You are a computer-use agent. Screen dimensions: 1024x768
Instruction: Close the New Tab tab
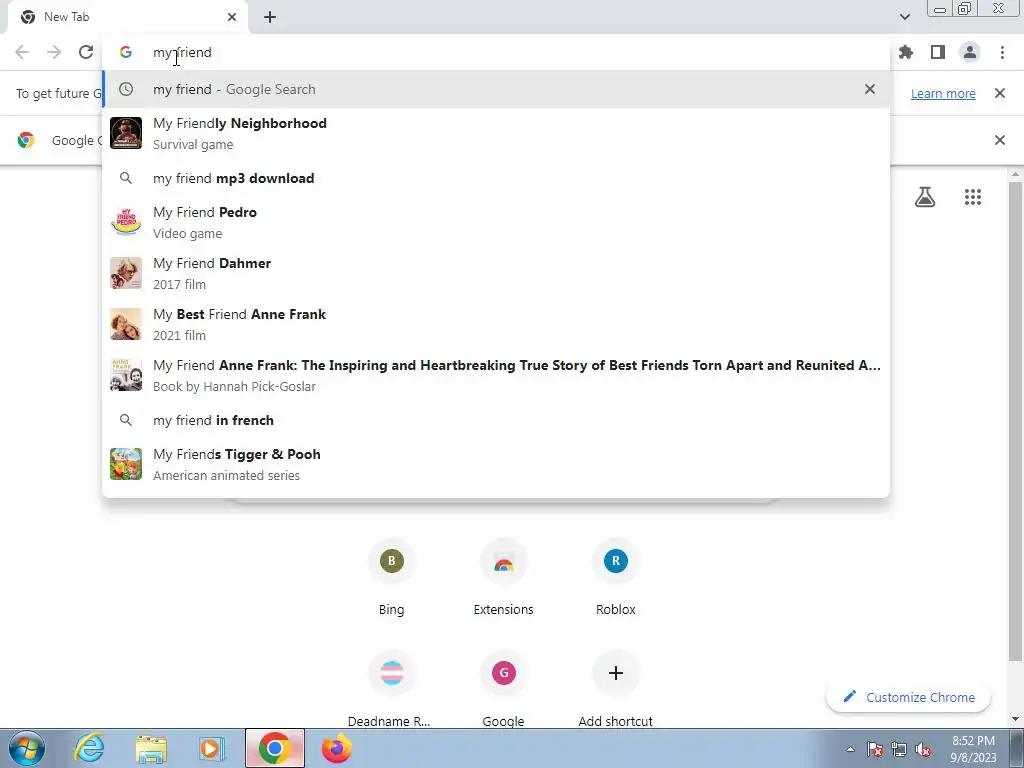pos(232,17)
